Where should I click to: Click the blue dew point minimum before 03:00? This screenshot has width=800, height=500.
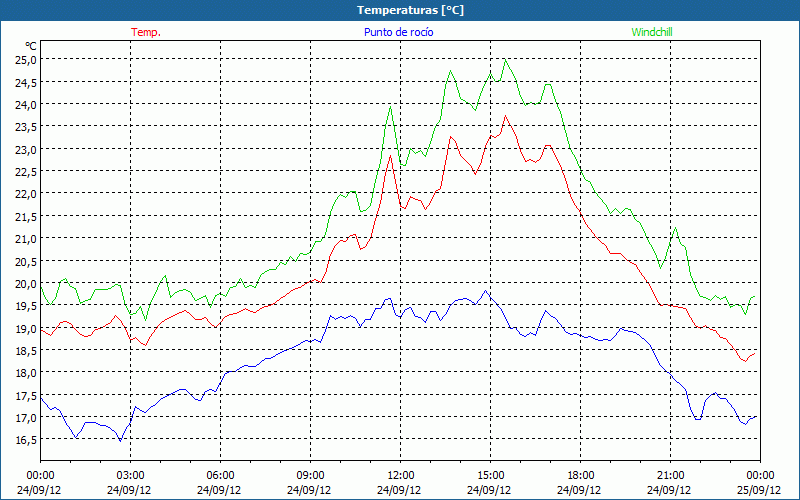point(120,441)
